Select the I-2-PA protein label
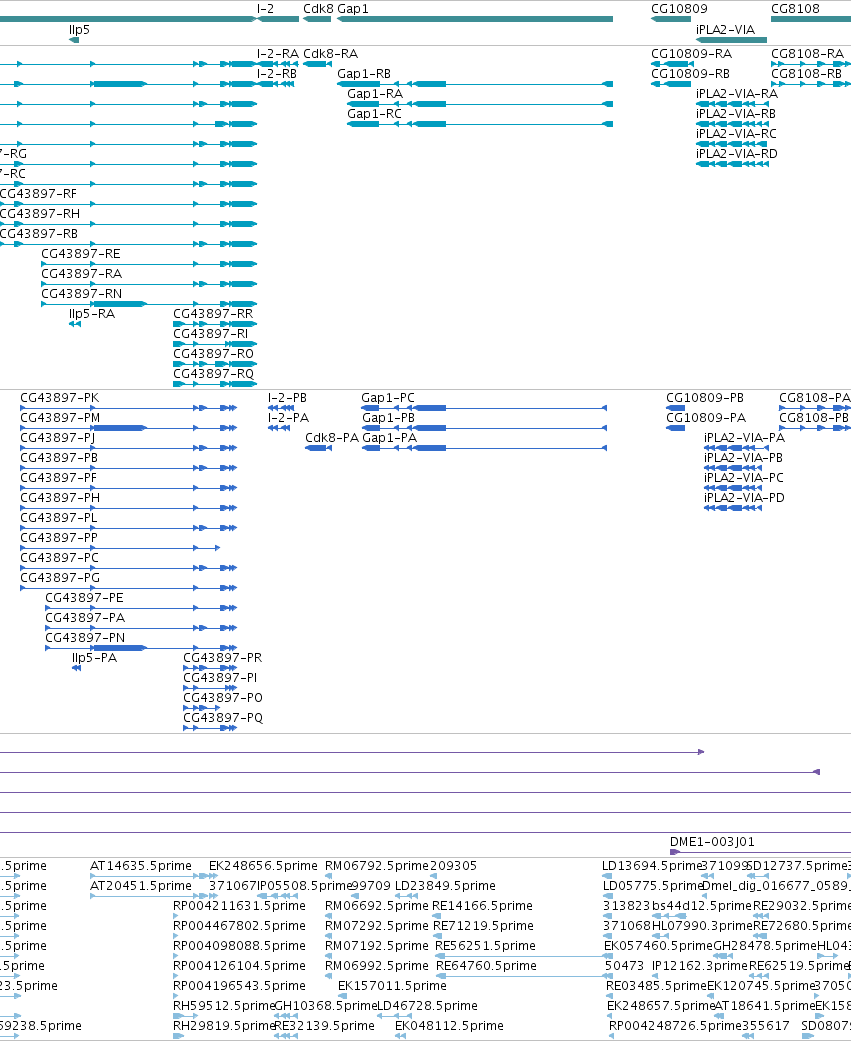Image resolution: width=851 pixels, height=1041 pixels. (288, 418)
